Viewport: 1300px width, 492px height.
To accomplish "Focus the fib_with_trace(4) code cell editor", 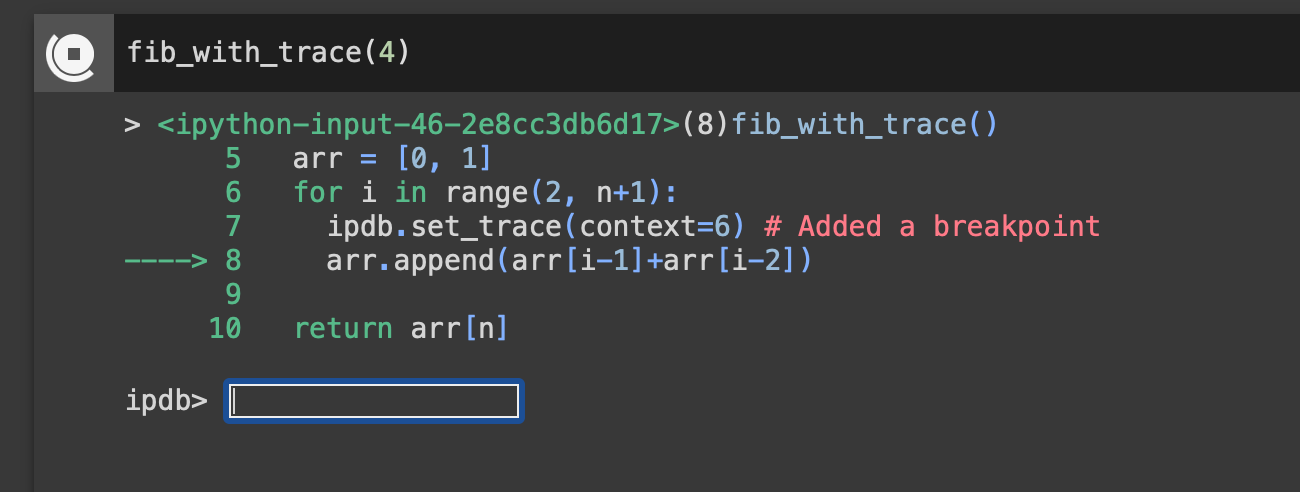I will pos(700,53).
